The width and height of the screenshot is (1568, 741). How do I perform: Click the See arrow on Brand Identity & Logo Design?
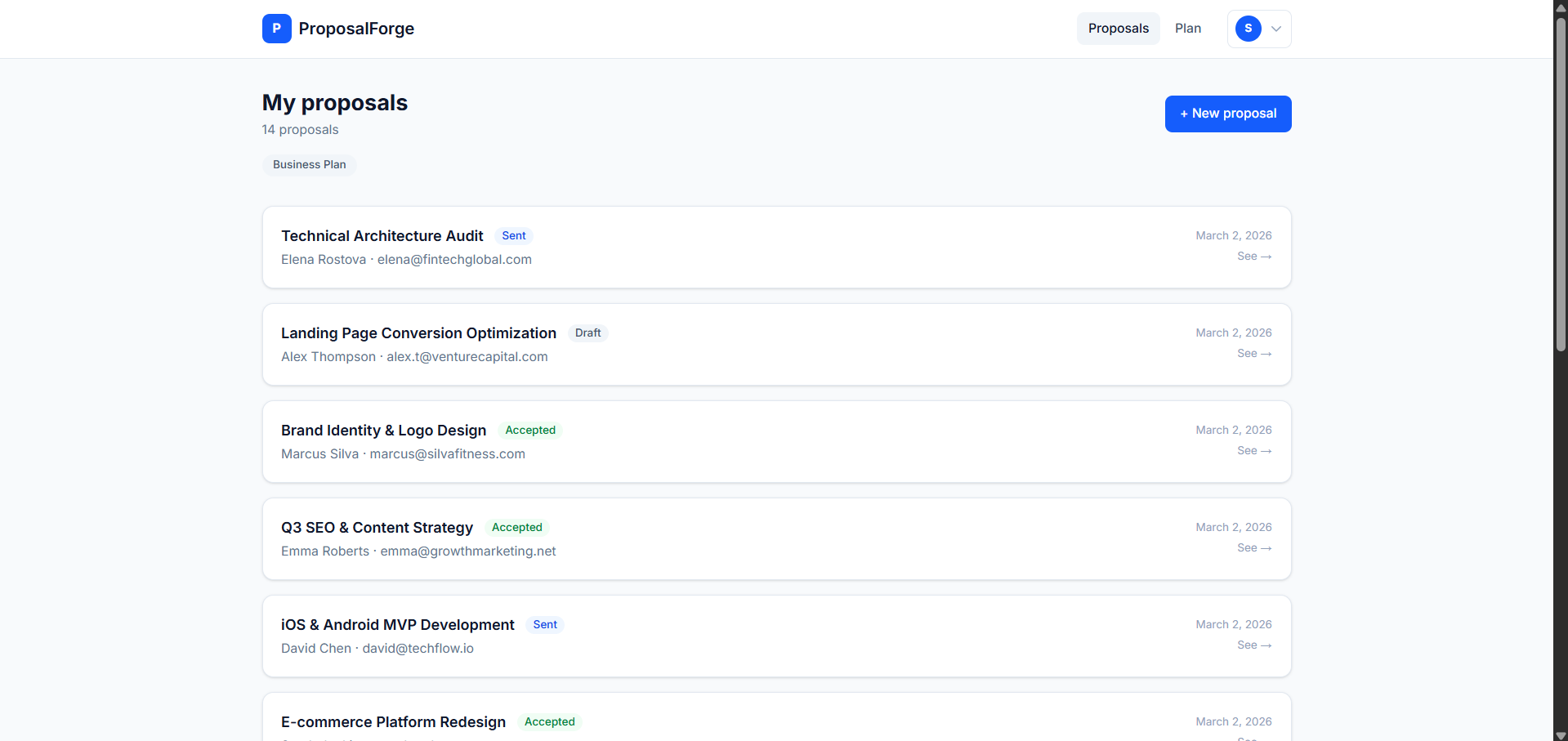click(x=1253, y=450)
